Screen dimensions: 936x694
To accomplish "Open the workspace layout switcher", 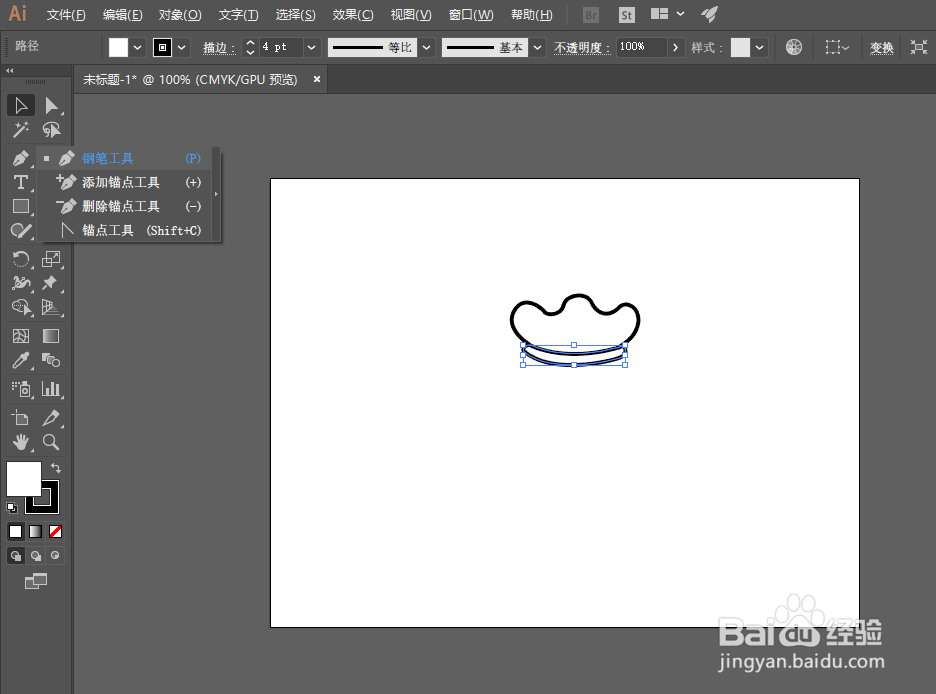I will click(x=667, y=14).
